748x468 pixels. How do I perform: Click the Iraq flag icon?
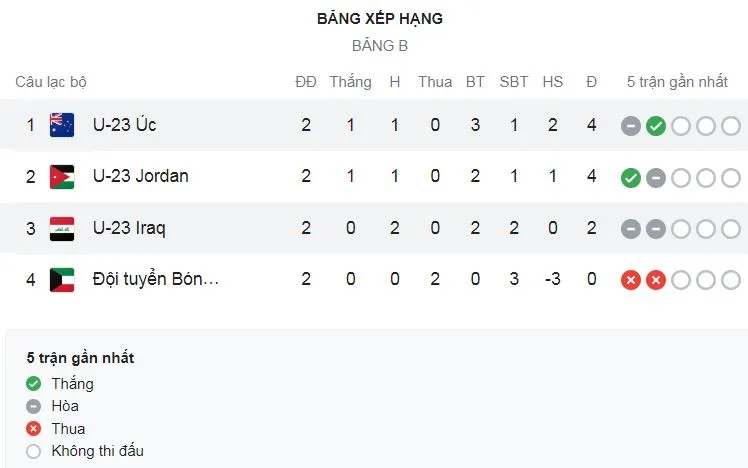pos(62,228)
